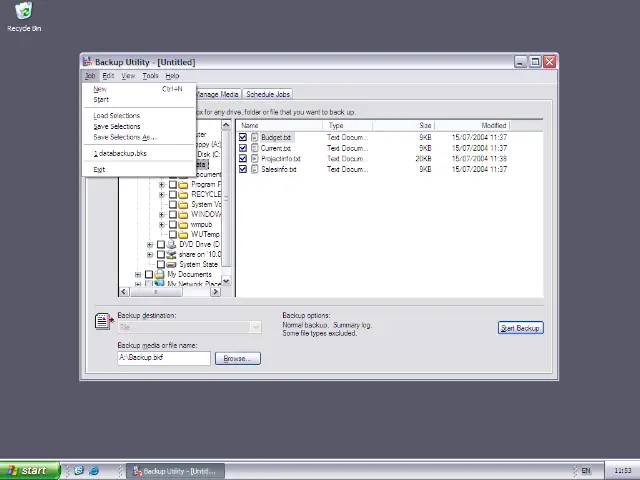
Task: Click Backup Utility taskbar button
Action: (175, 471)
